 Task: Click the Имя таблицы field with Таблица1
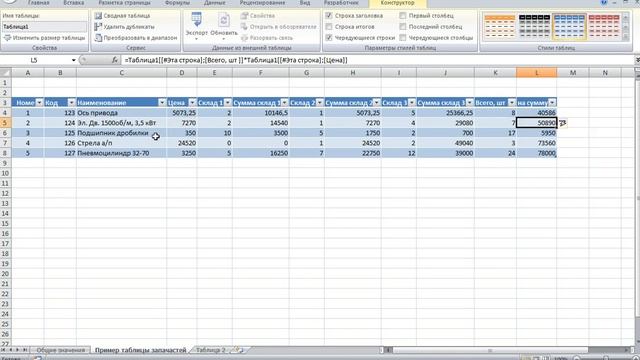[x=44, y=27]
